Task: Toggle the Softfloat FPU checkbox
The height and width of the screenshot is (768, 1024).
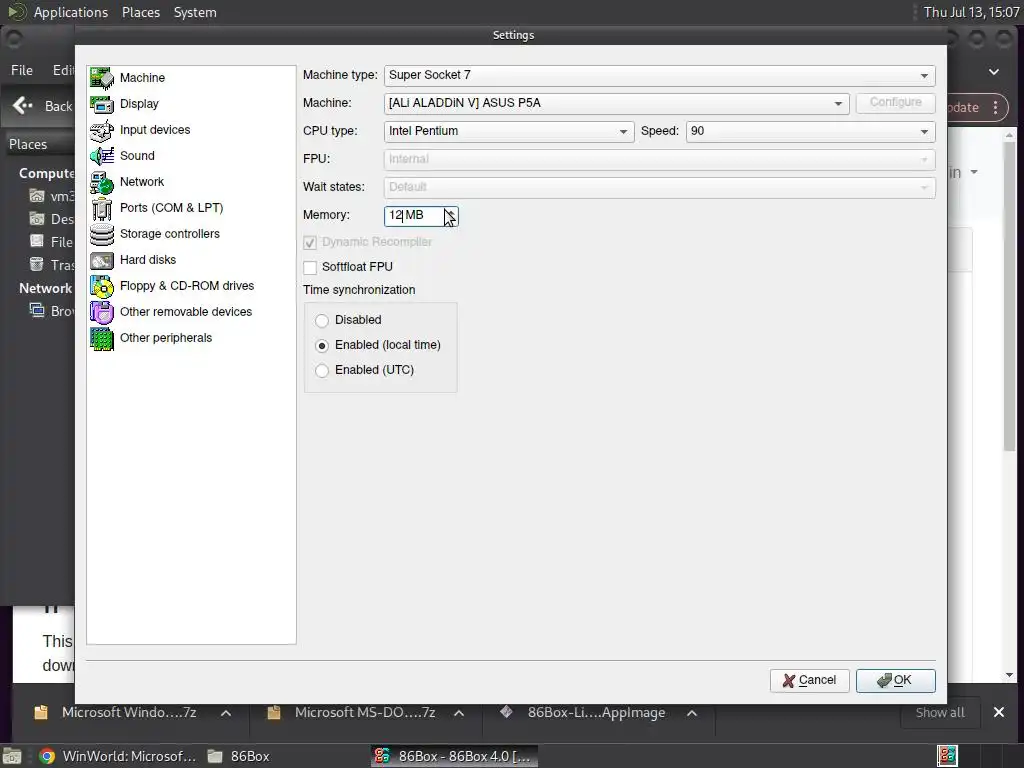Action: pyautogui.click(x=310, y=267)
